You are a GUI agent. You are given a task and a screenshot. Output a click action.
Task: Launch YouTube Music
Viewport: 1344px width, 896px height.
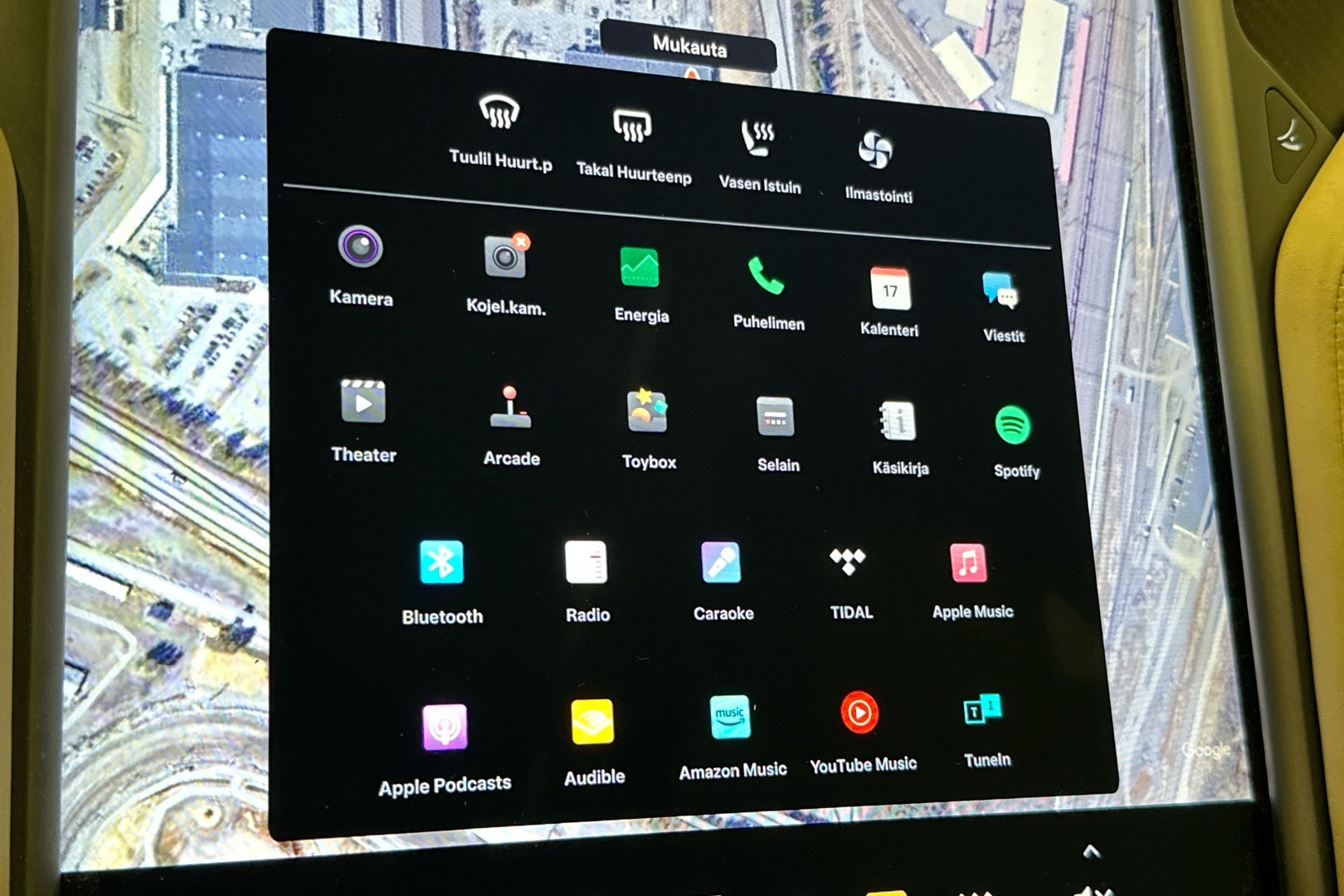click(x=862, y=733)
